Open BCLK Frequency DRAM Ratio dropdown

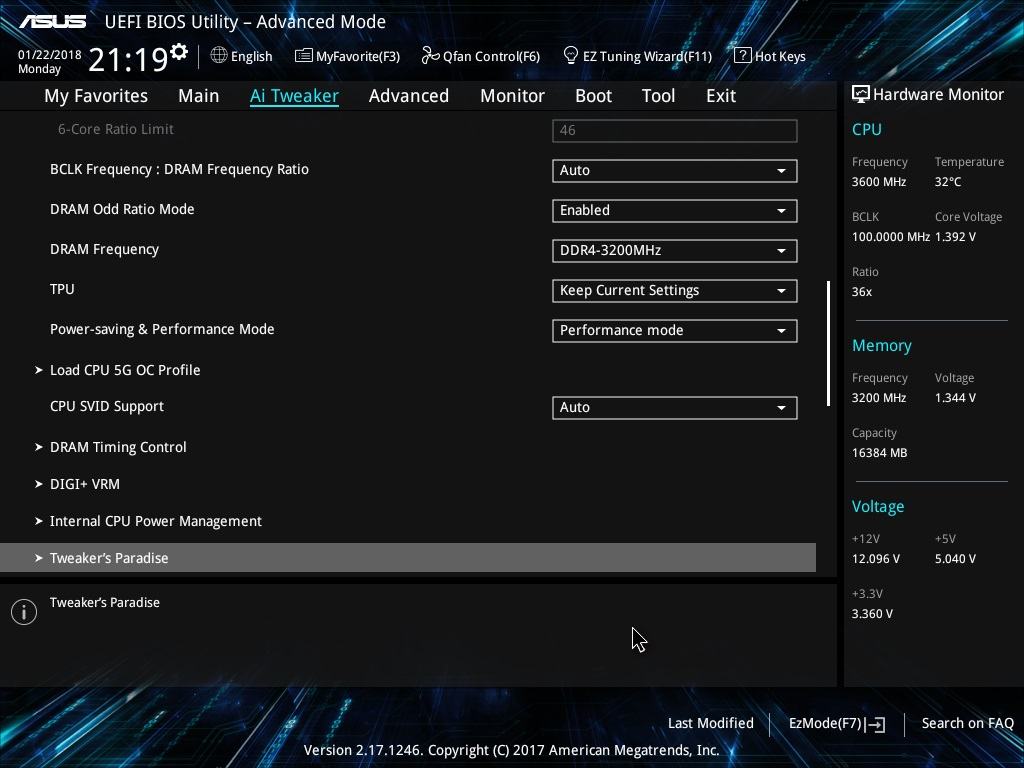pos(675,170)
